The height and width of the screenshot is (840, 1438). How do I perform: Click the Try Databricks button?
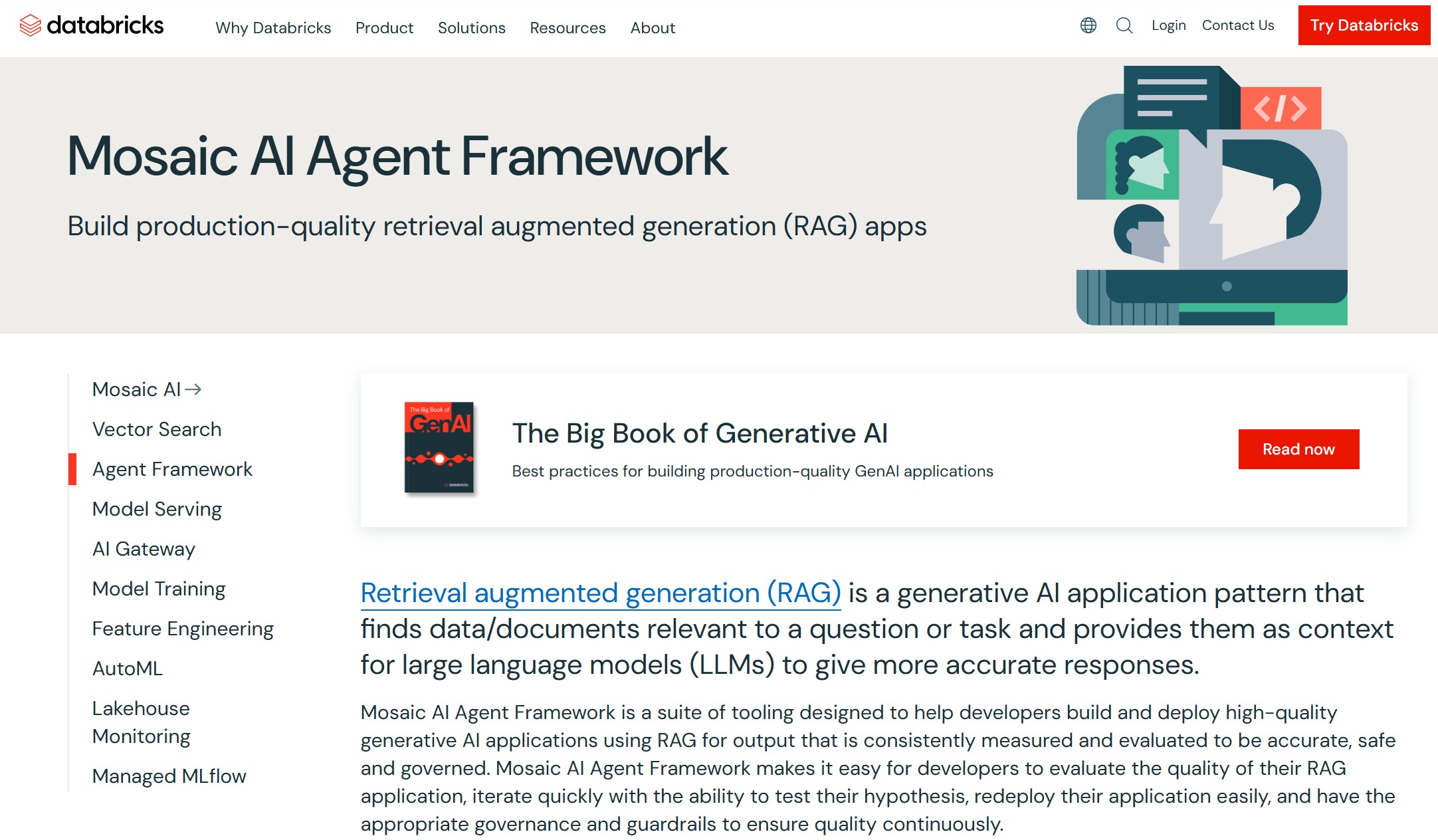point(1364,25)
